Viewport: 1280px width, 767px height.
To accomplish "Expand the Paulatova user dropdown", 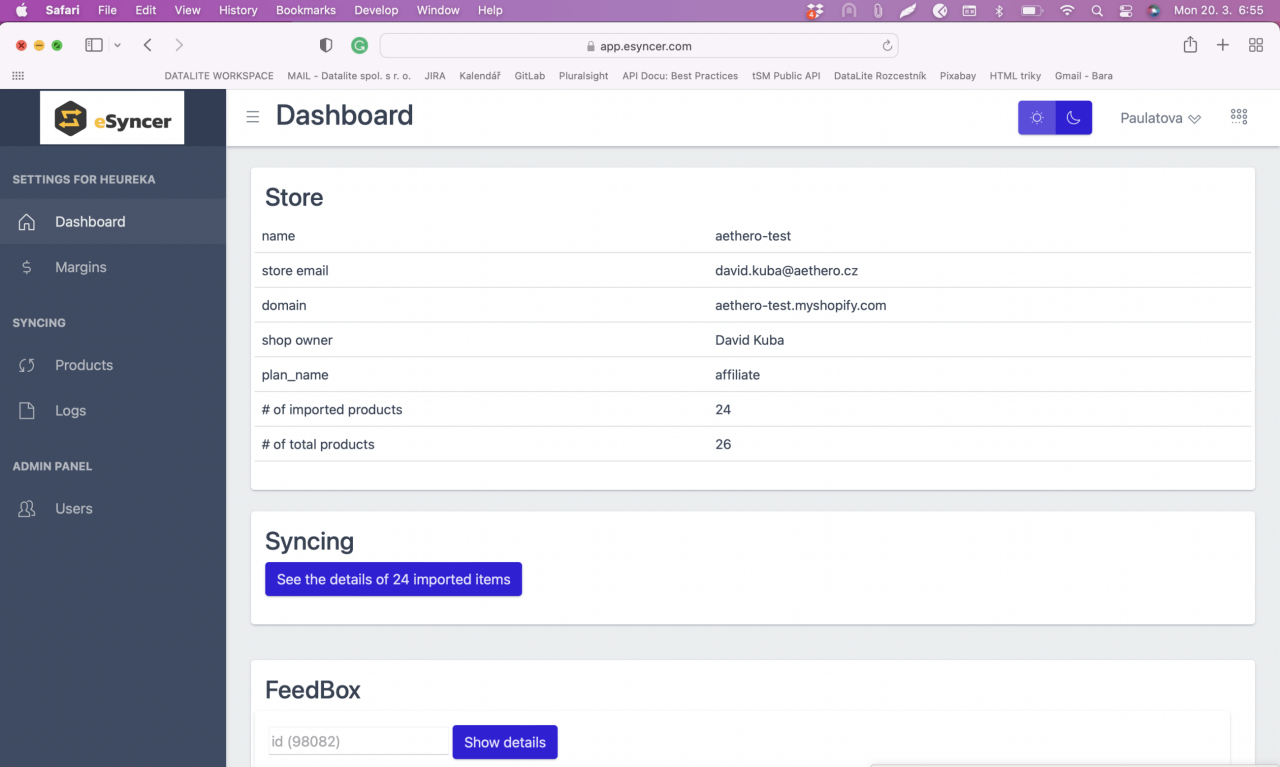I will click(1160, 118).
